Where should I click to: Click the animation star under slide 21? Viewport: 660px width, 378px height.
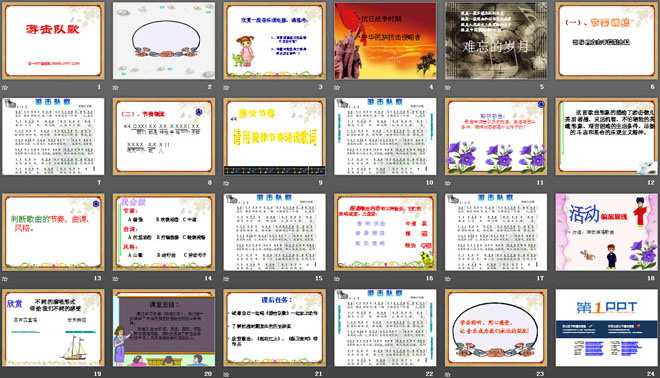coord(226,374)
